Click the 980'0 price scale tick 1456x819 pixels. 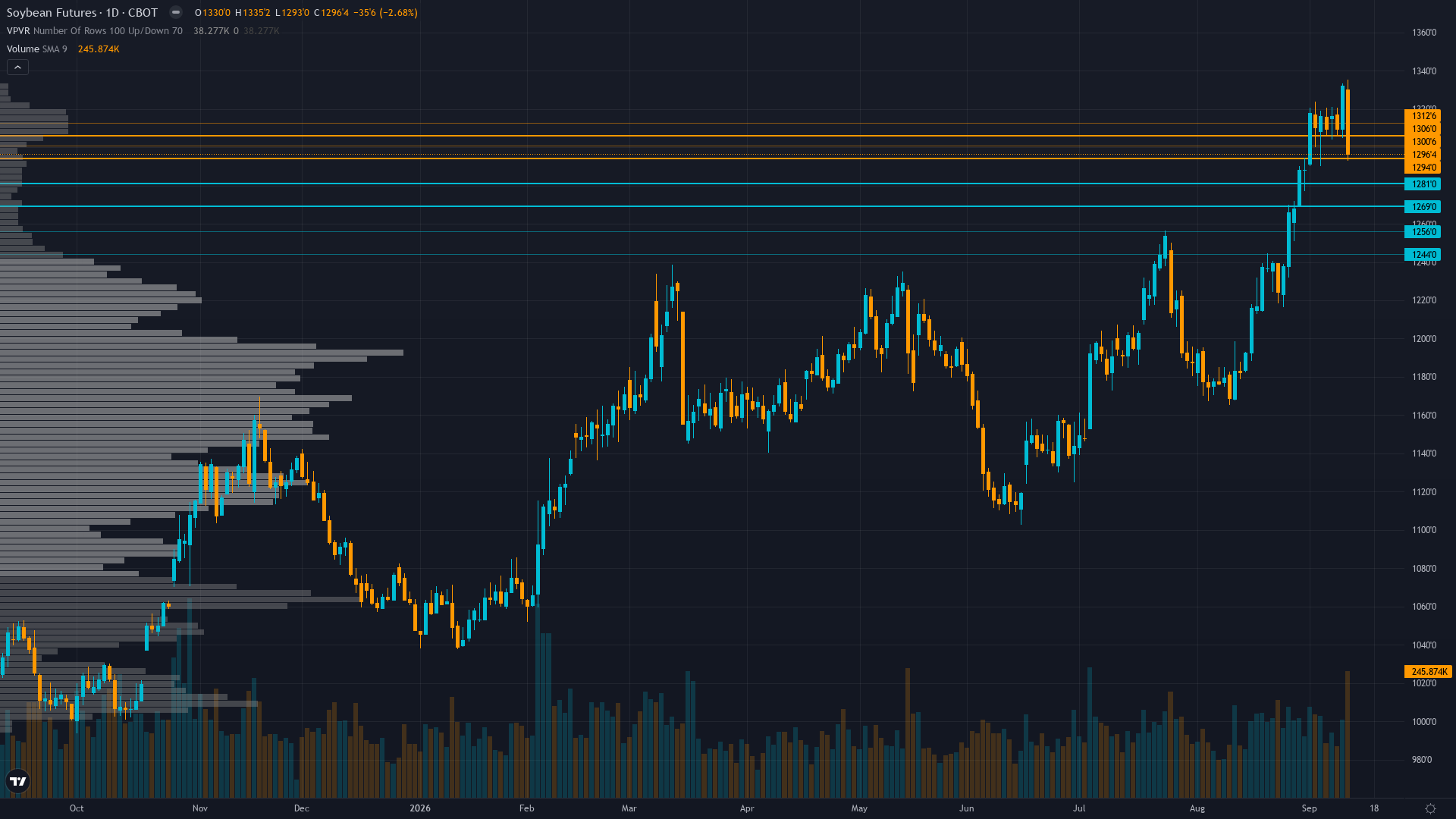tap(1422, 760)
